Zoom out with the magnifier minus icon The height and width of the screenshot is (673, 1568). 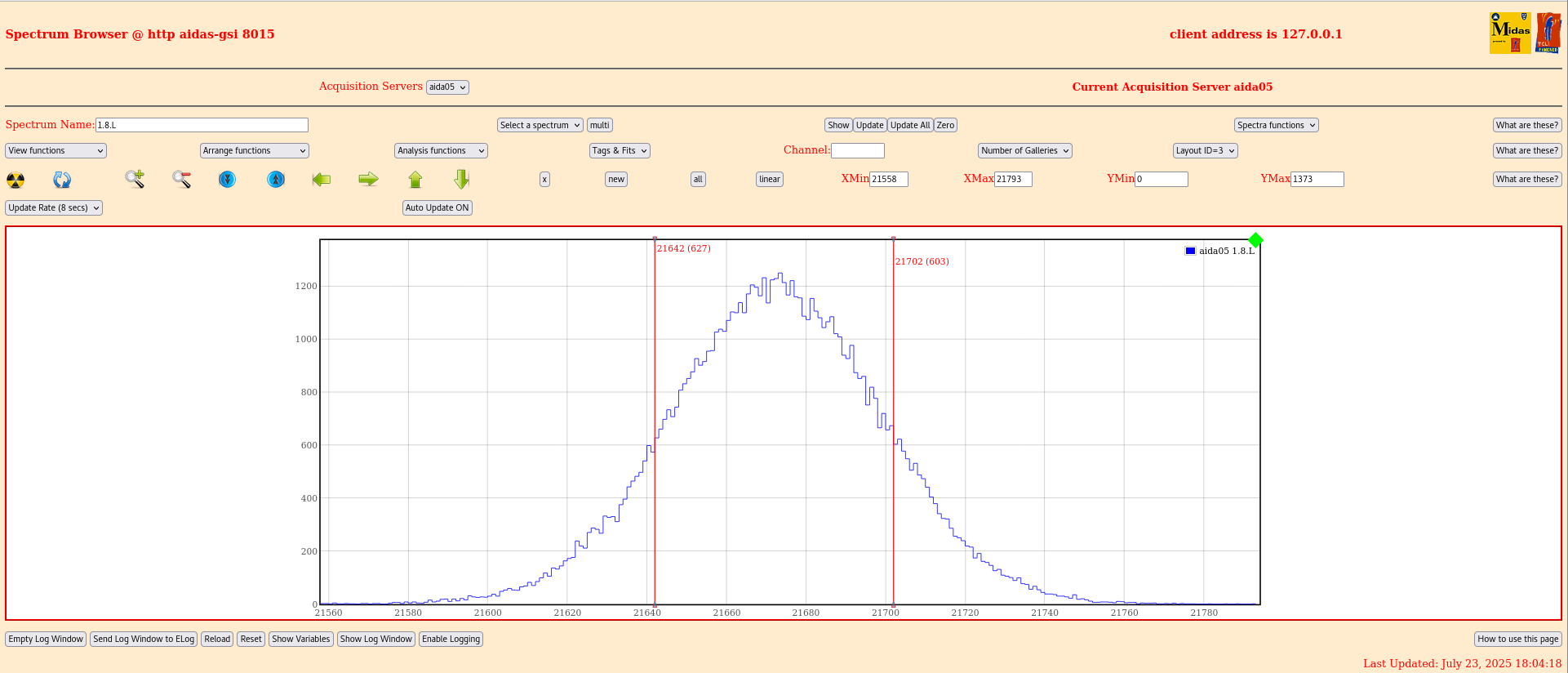[x=181, y=179]
